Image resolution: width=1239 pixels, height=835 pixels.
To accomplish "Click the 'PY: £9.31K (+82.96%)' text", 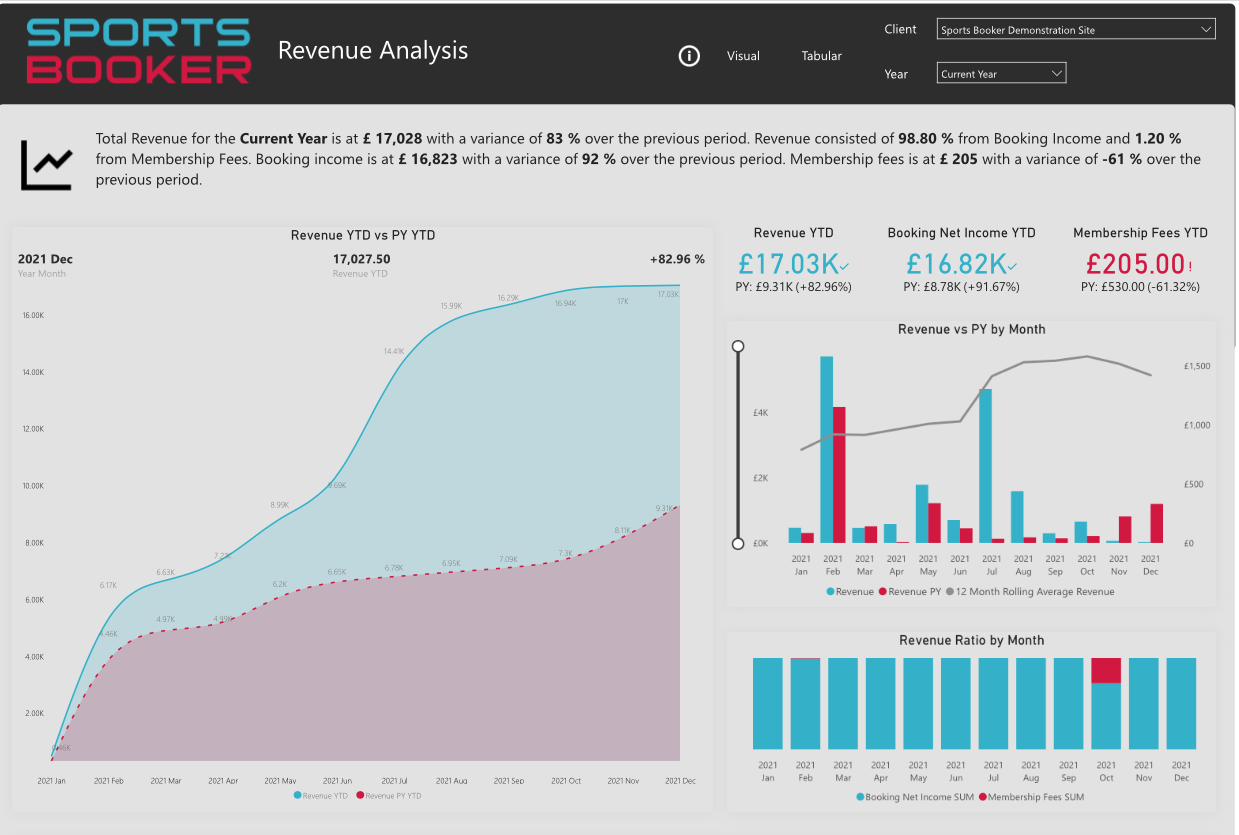I will tap(793, 287).
